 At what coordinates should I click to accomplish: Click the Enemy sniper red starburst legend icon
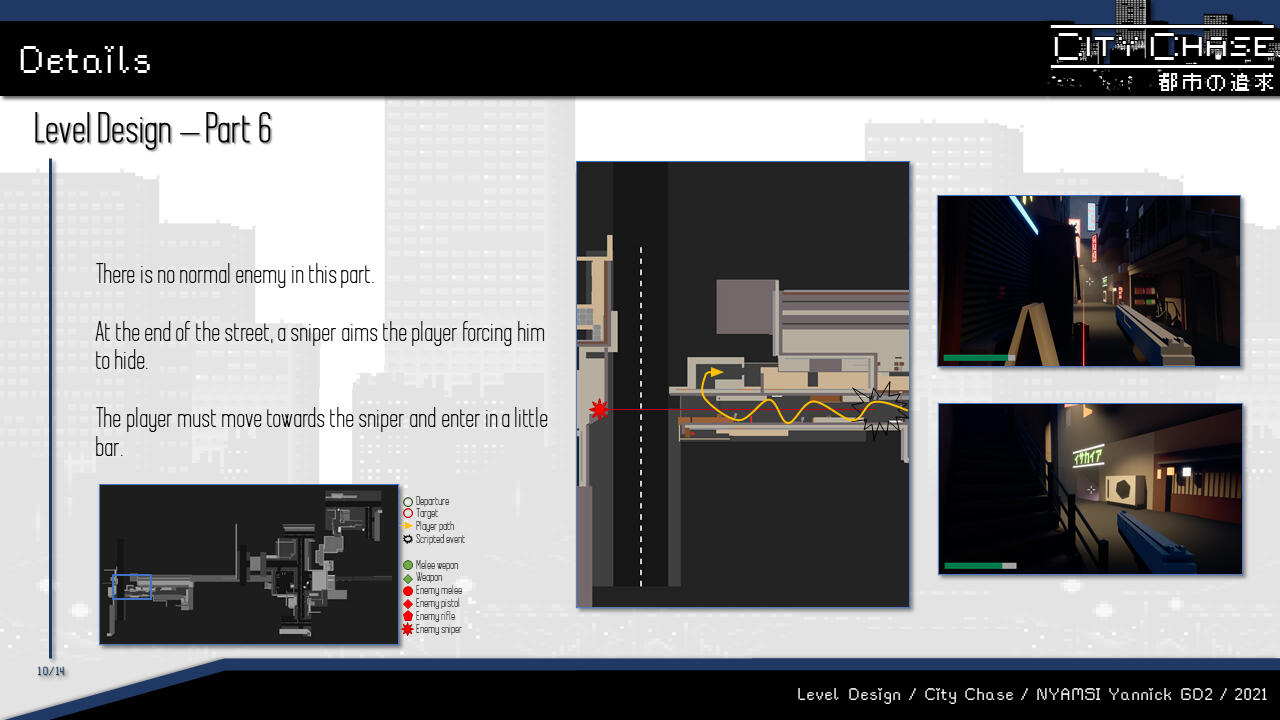(408, 629)
